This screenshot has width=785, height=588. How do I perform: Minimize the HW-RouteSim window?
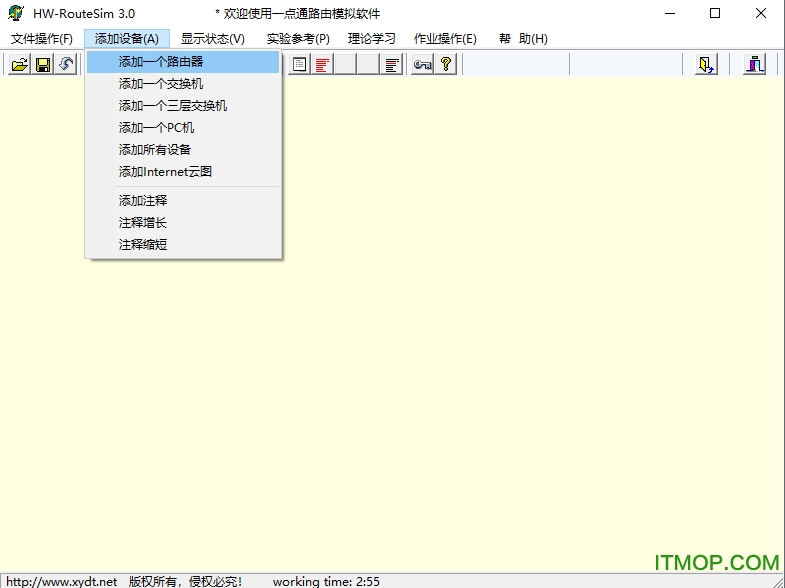pos(670,14)
